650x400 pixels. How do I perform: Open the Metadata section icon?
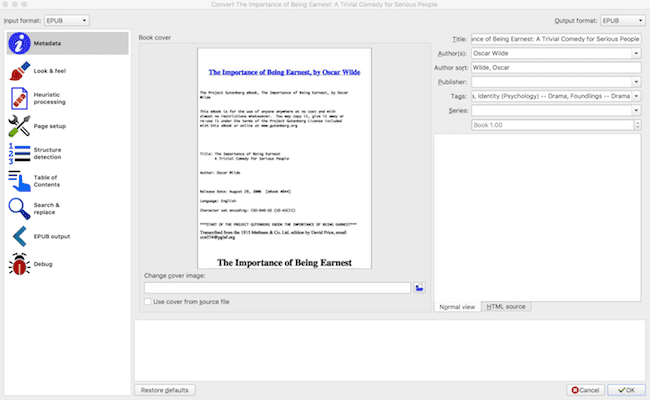[x=19, y=43]
